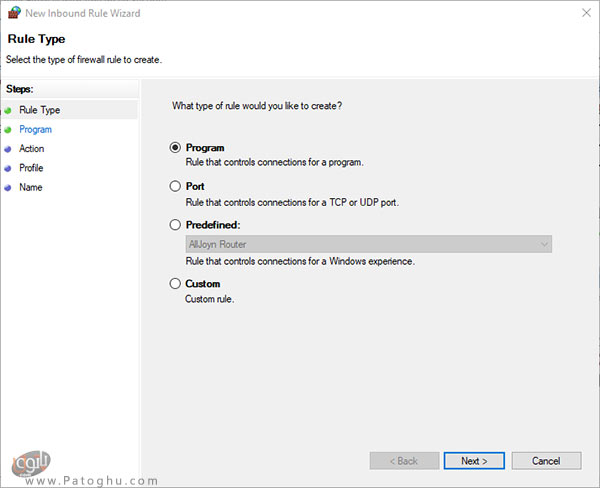Select the Program radio button
Viewport: 600px width, 488px height.
(x=175, y=147)
